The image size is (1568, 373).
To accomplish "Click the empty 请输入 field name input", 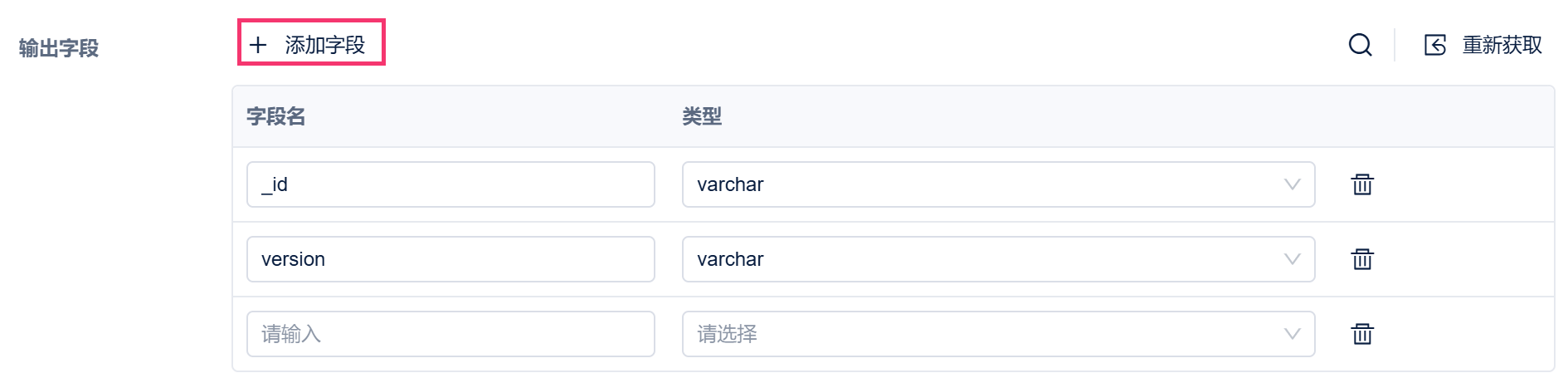I will [x=450, y=334].
